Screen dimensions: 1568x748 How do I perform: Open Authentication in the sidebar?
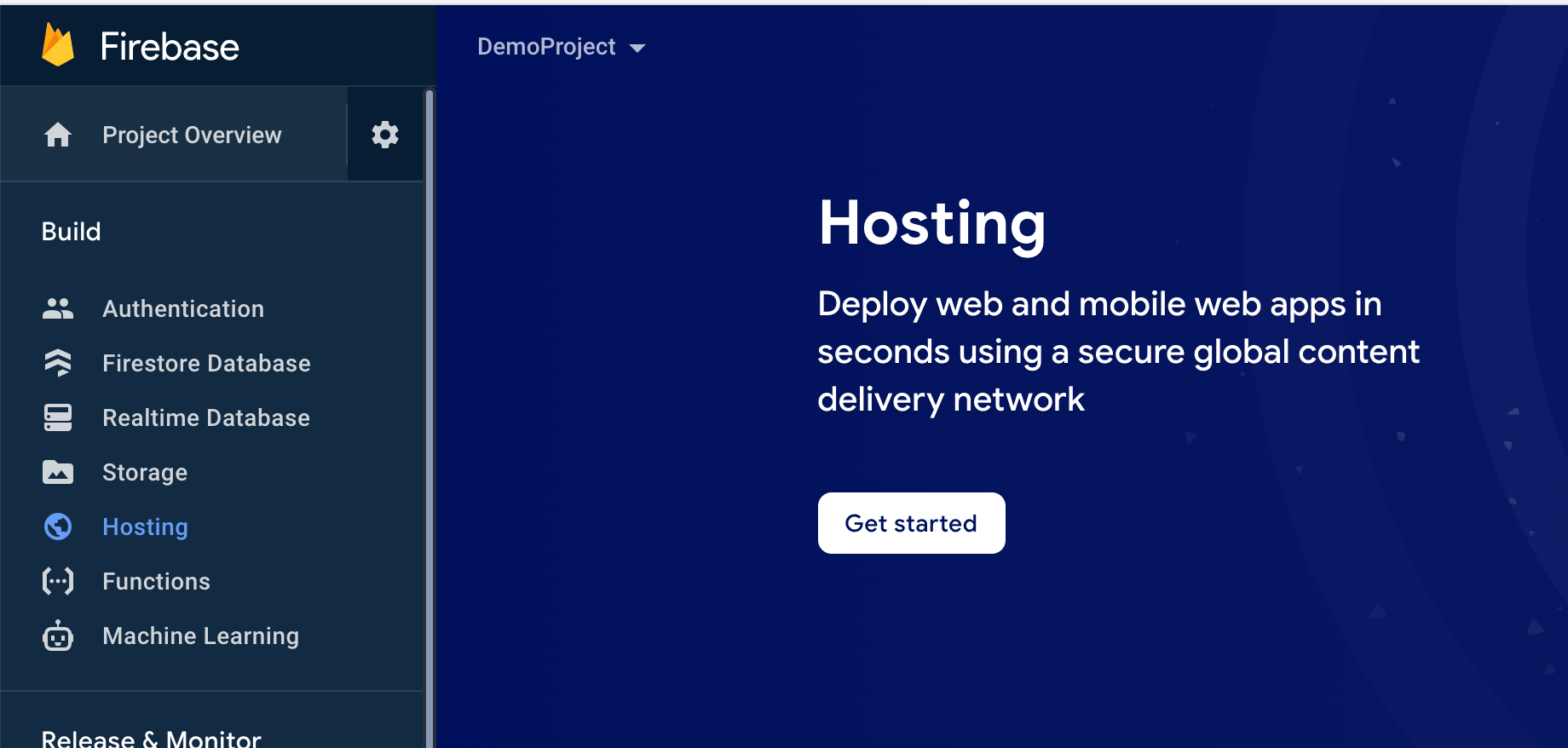click(183, 308)
